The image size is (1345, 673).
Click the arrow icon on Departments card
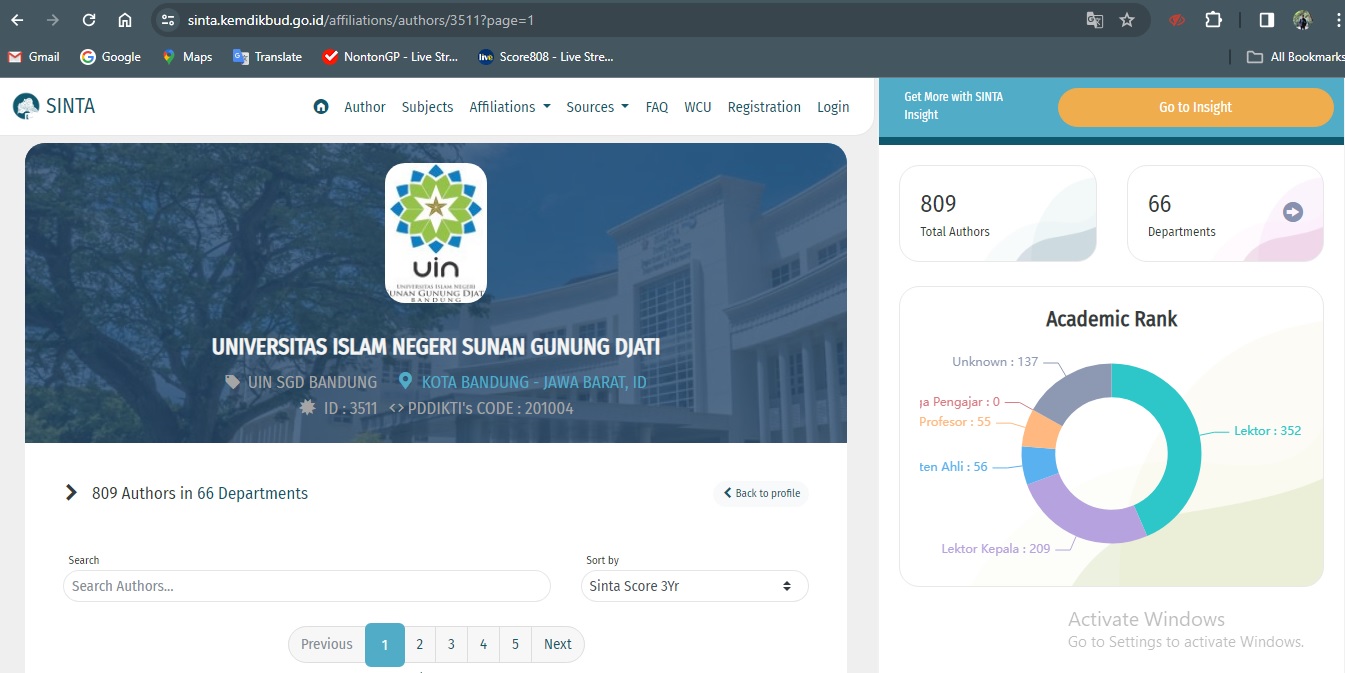1292,212
